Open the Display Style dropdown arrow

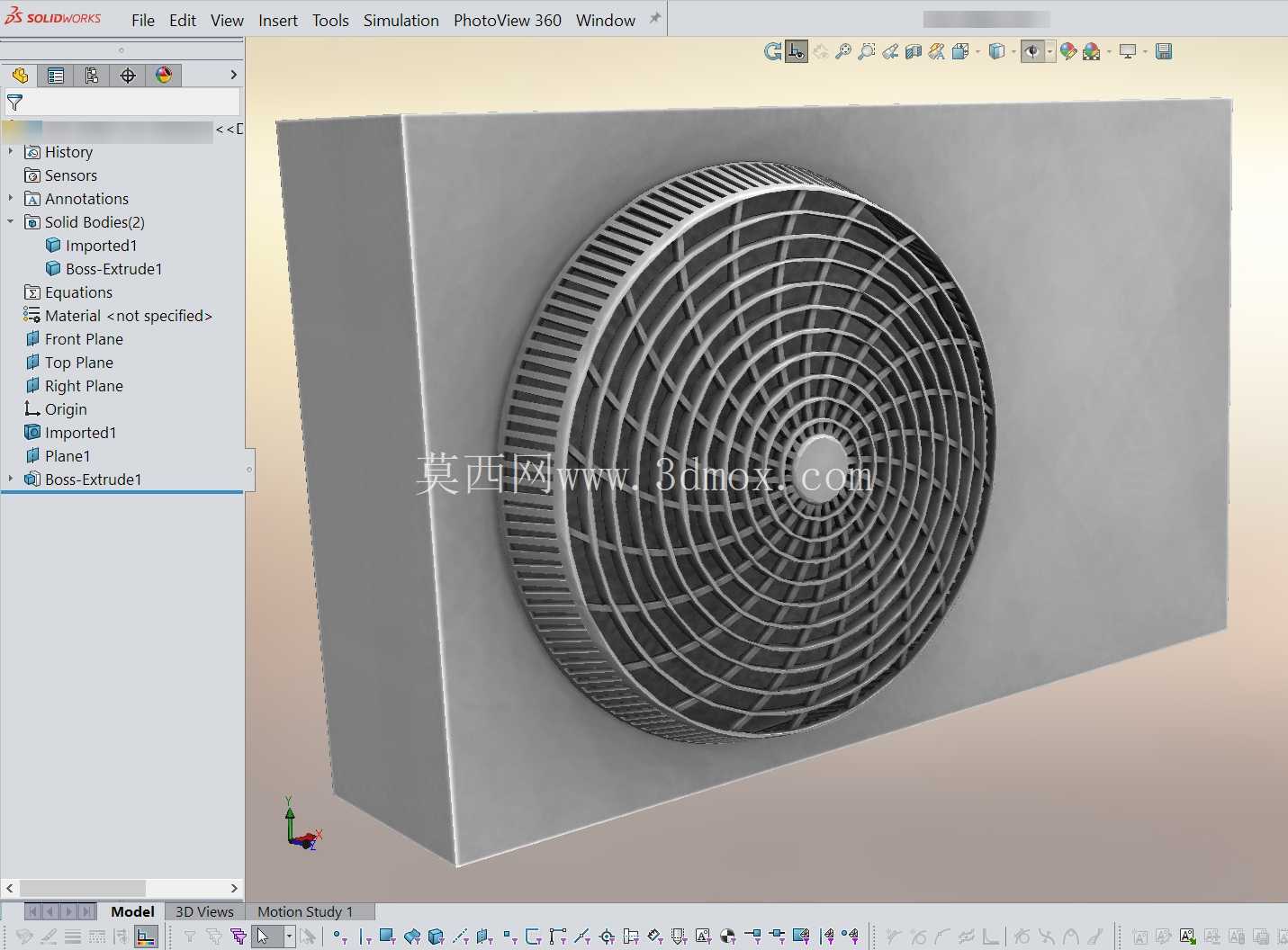click(x=1013, y=52)
